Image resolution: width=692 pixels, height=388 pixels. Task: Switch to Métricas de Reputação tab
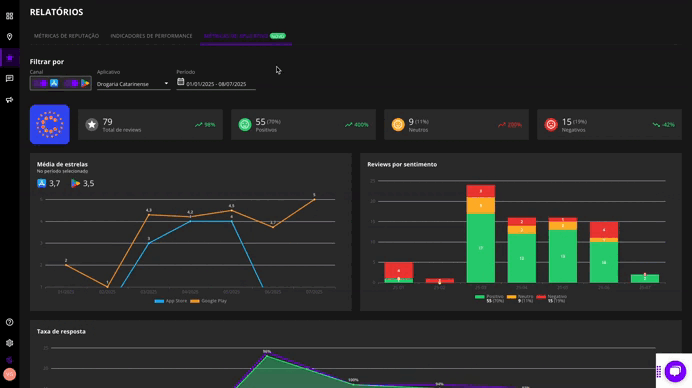tap(66, 36)
